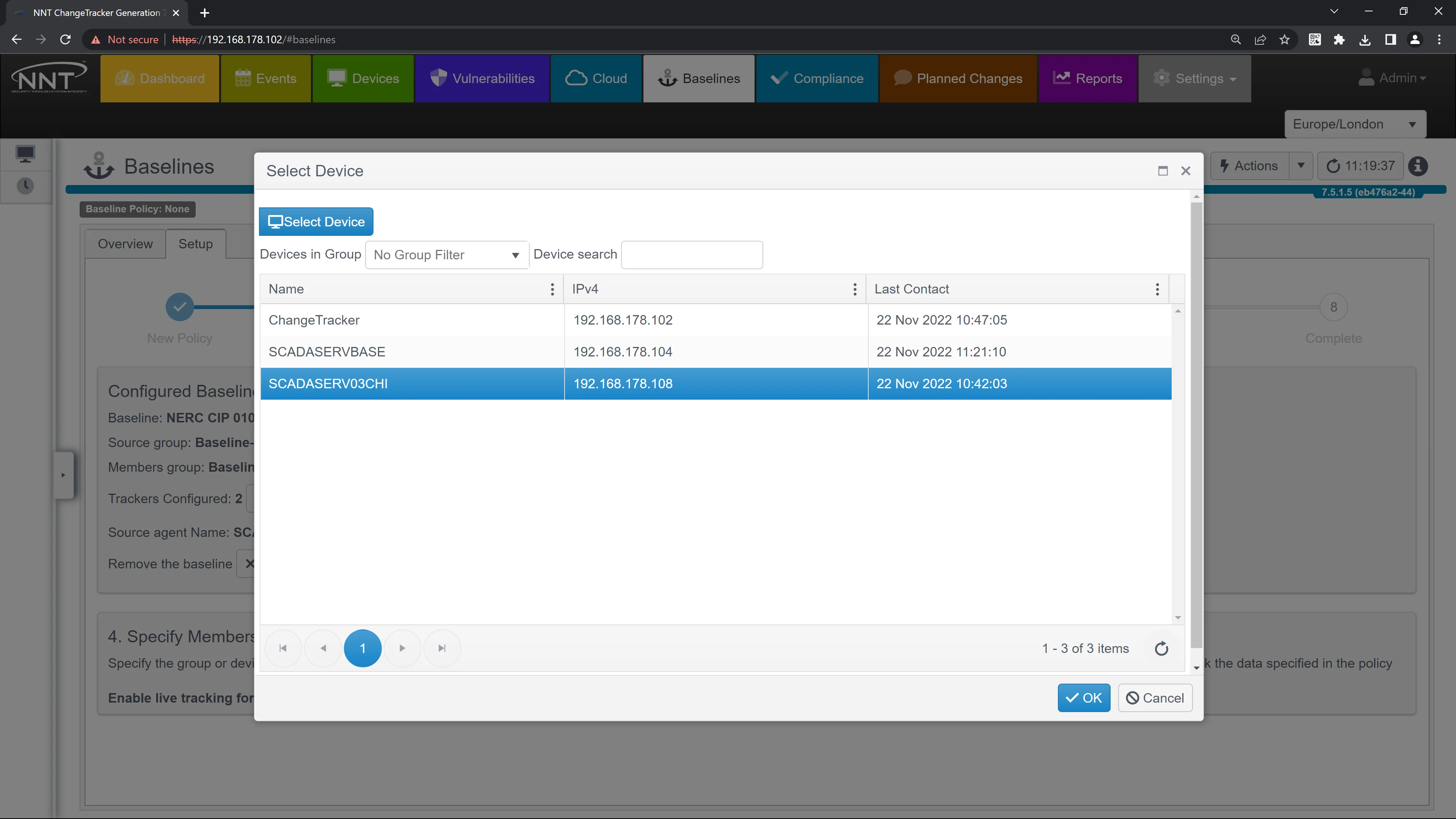Viewport: 1456px width, 819px height.
Task: Select the SCADASERV03CHI device row
Action: [x=715, y=384]
